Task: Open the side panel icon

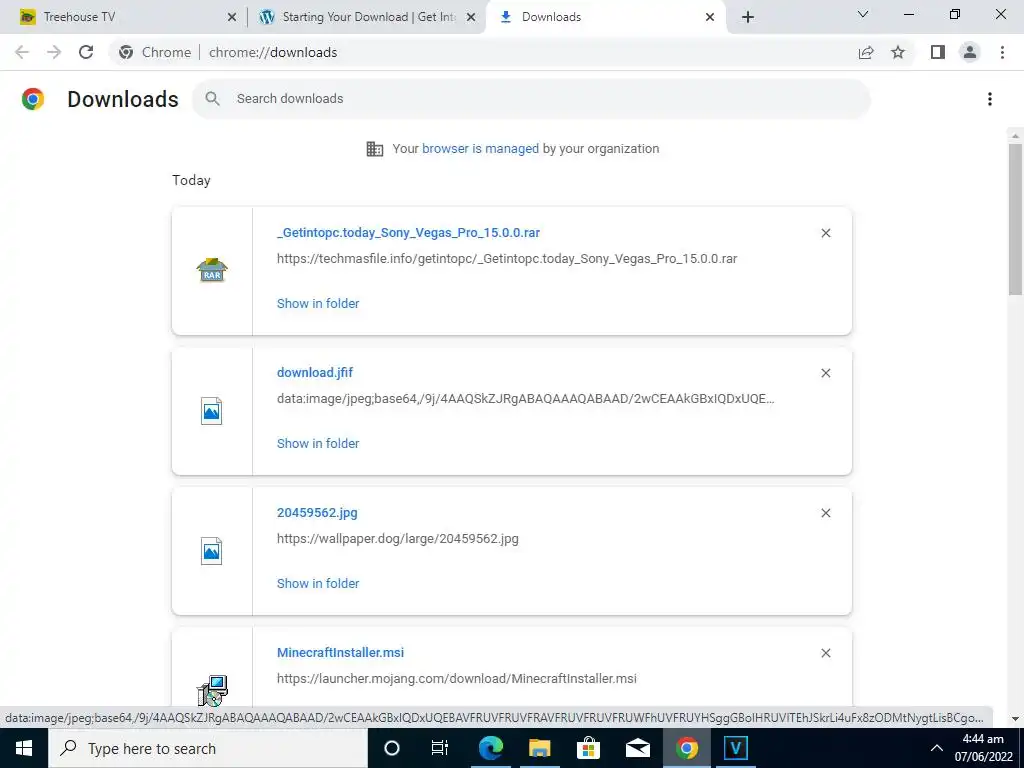Action: tap(938, 52)
